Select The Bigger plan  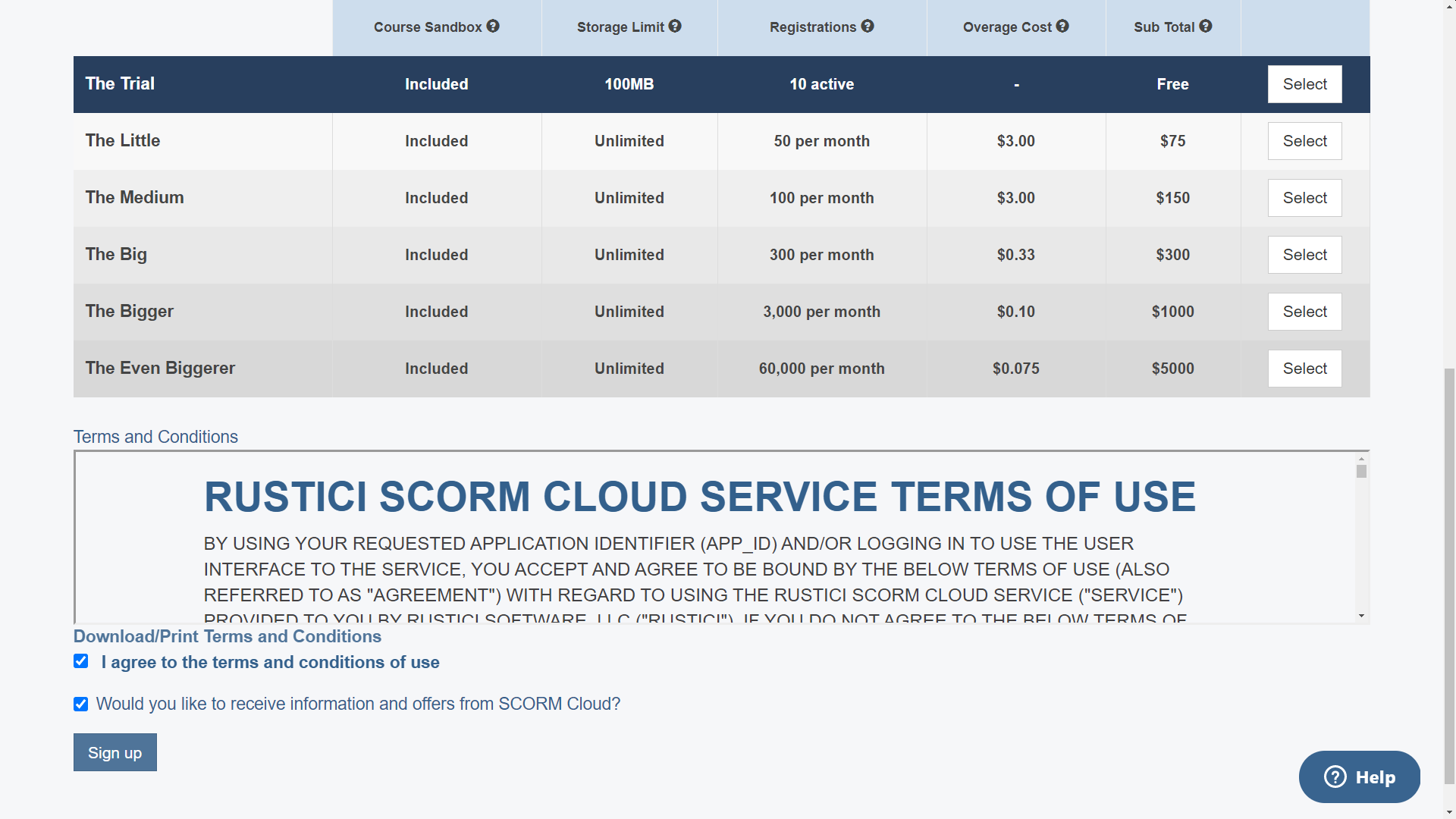1304,311
